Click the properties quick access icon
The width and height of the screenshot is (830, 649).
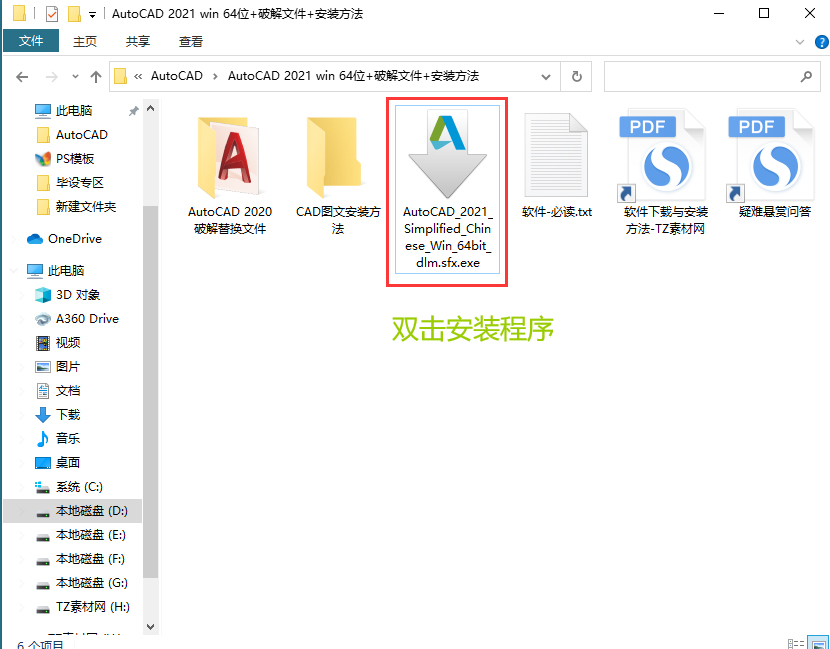click(x=52, y=13)
